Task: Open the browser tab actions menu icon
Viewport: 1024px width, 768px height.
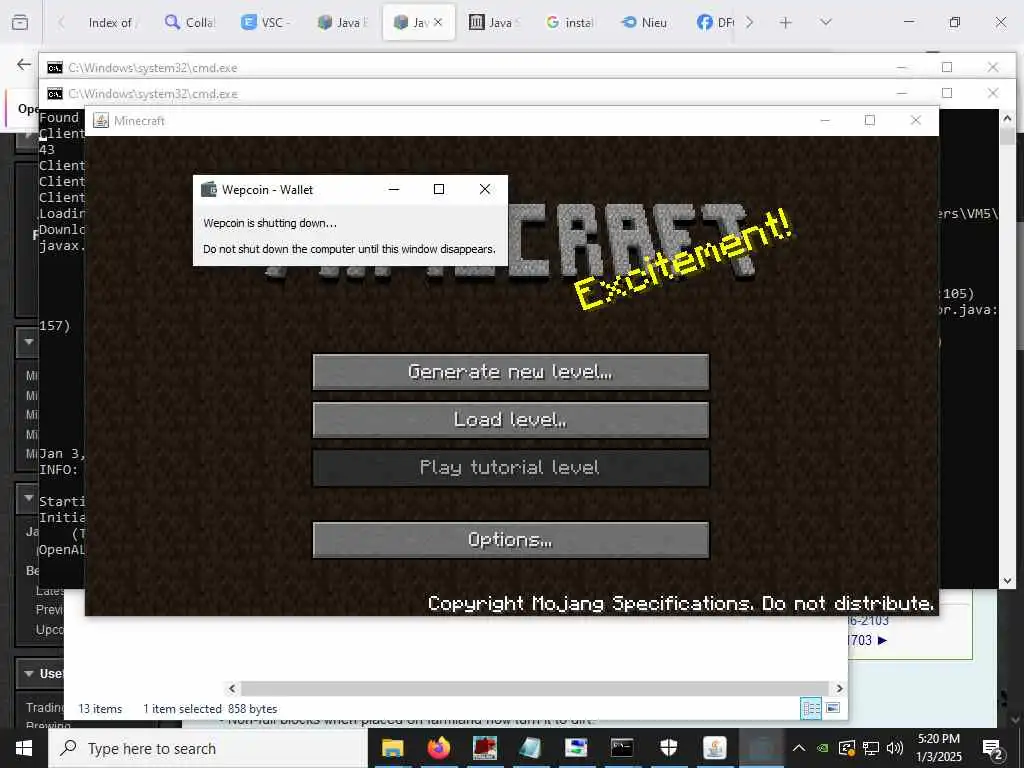Action: [20, 22]
